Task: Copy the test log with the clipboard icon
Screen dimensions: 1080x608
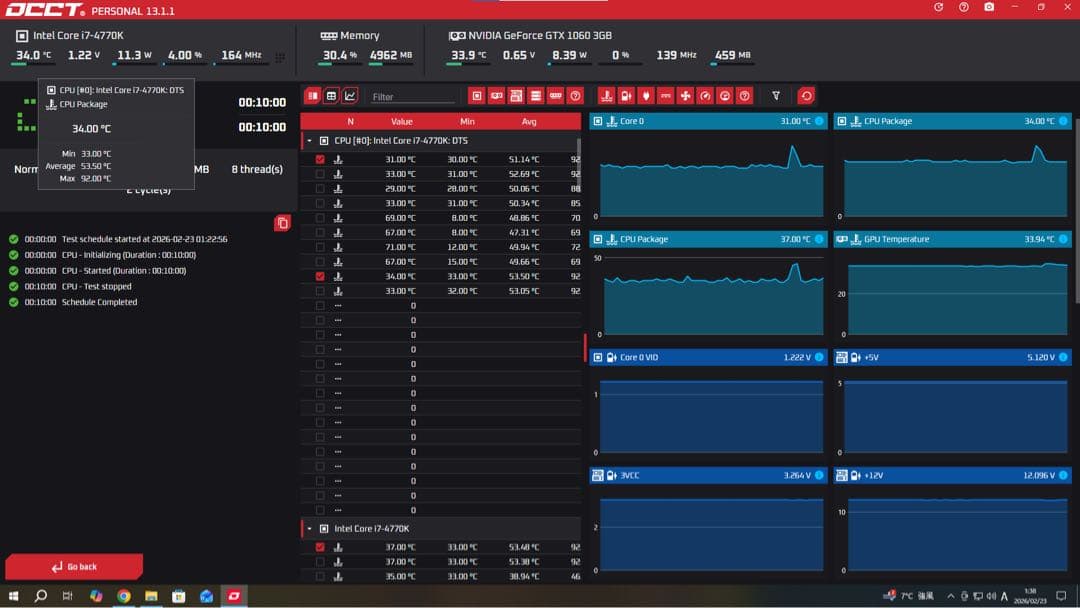Action: [282, 223]
